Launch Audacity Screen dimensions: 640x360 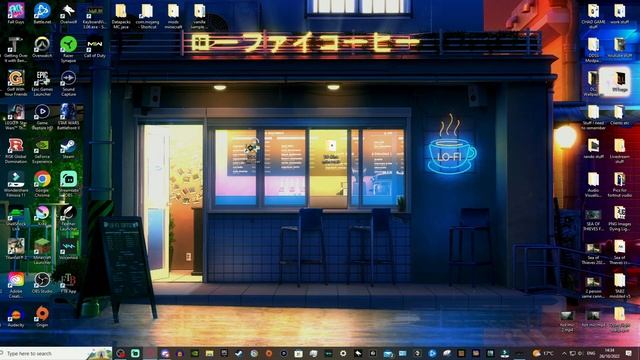pos(16,317)
